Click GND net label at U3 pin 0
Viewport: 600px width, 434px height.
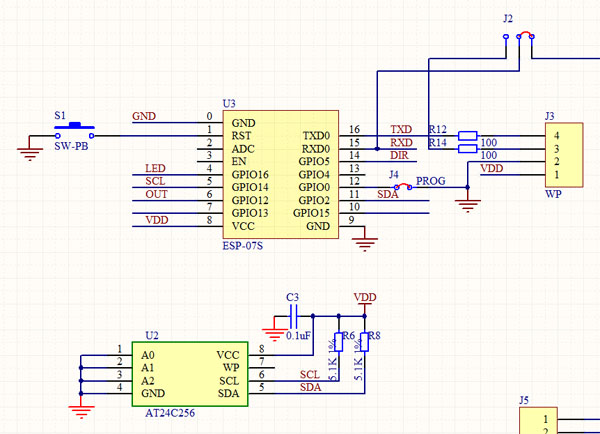point(144,116)
